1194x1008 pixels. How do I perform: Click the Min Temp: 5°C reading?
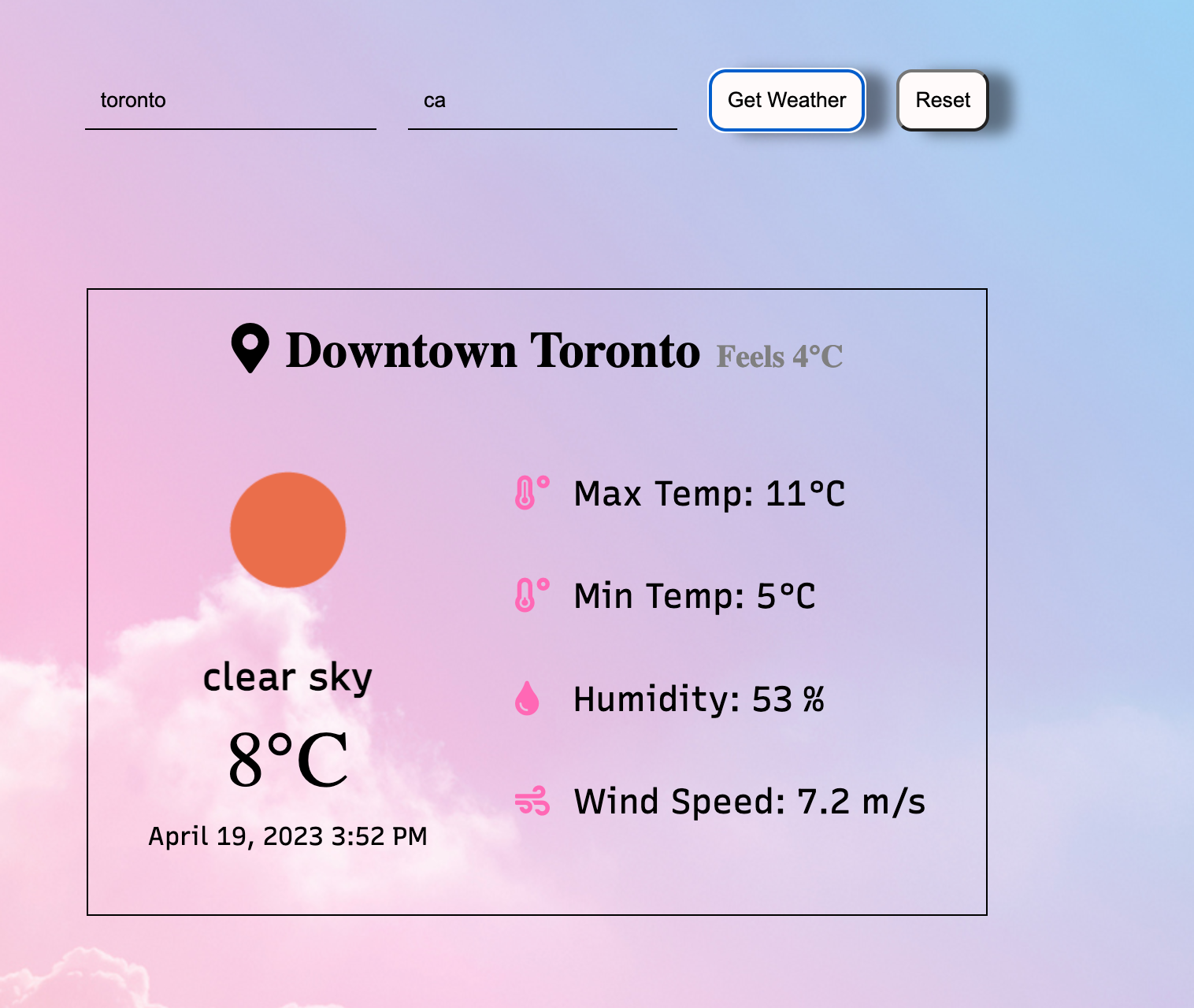694,595
